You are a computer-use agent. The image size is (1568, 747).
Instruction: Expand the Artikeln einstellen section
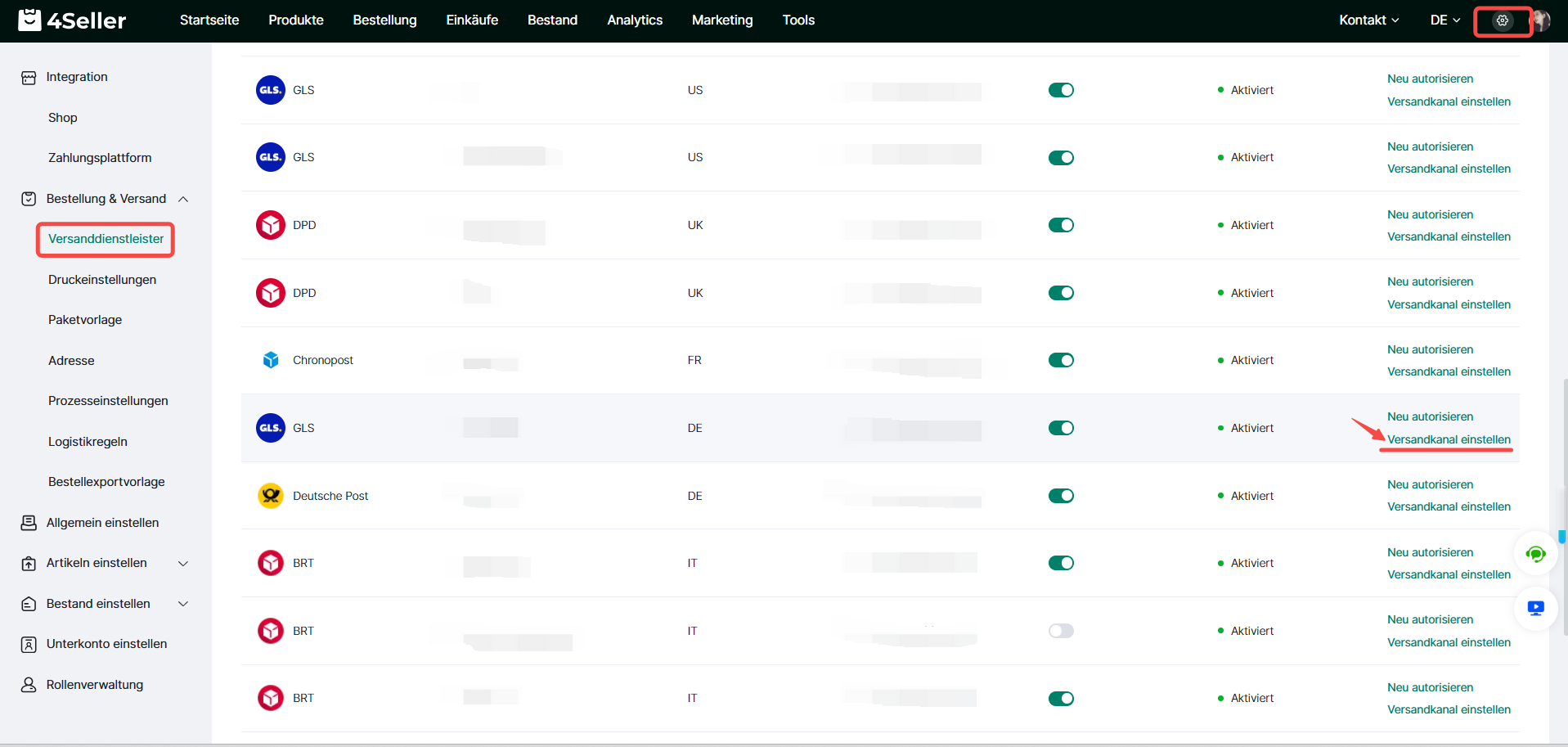[x=183, y=563]
